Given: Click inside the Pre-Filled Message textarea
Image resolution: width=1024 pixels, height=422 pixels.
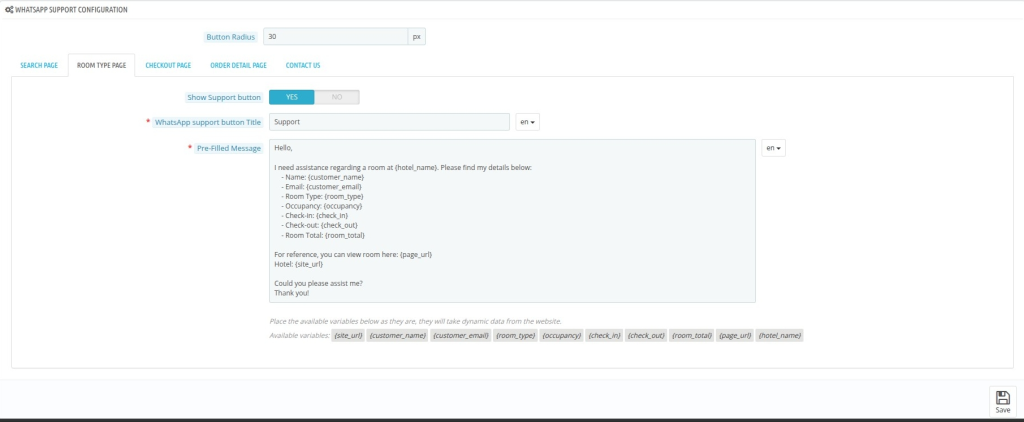Looking at the screenshot, I should click(x=512, y=221).
